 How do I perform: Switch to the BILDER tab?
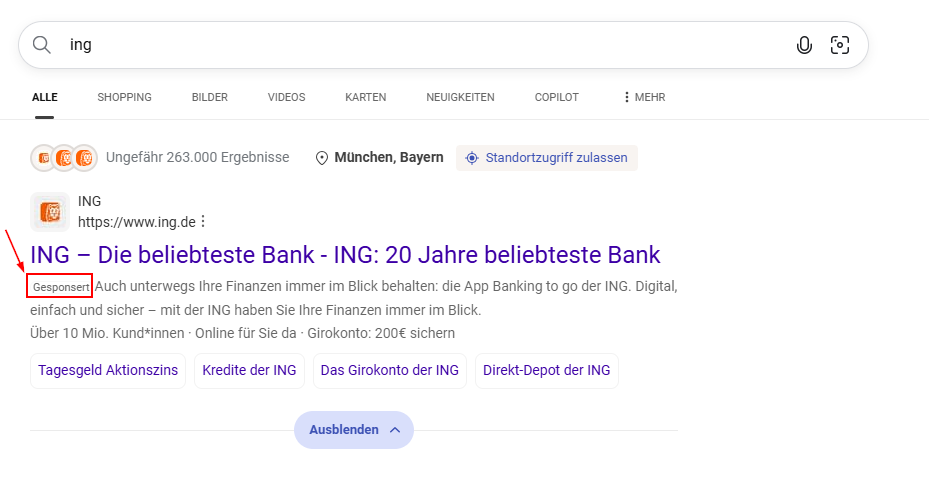(210, 97)
